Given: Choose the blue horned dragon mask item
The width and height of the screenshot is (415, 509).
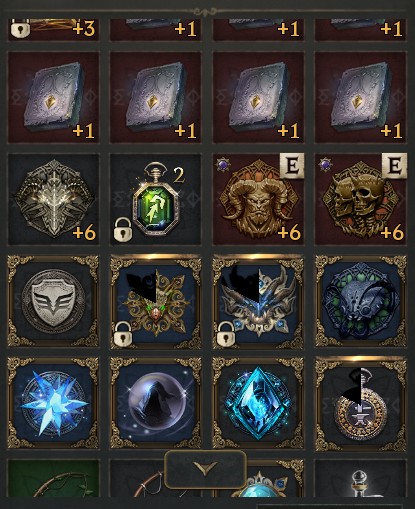Looking at the screenshot, I should click(258, 301).
